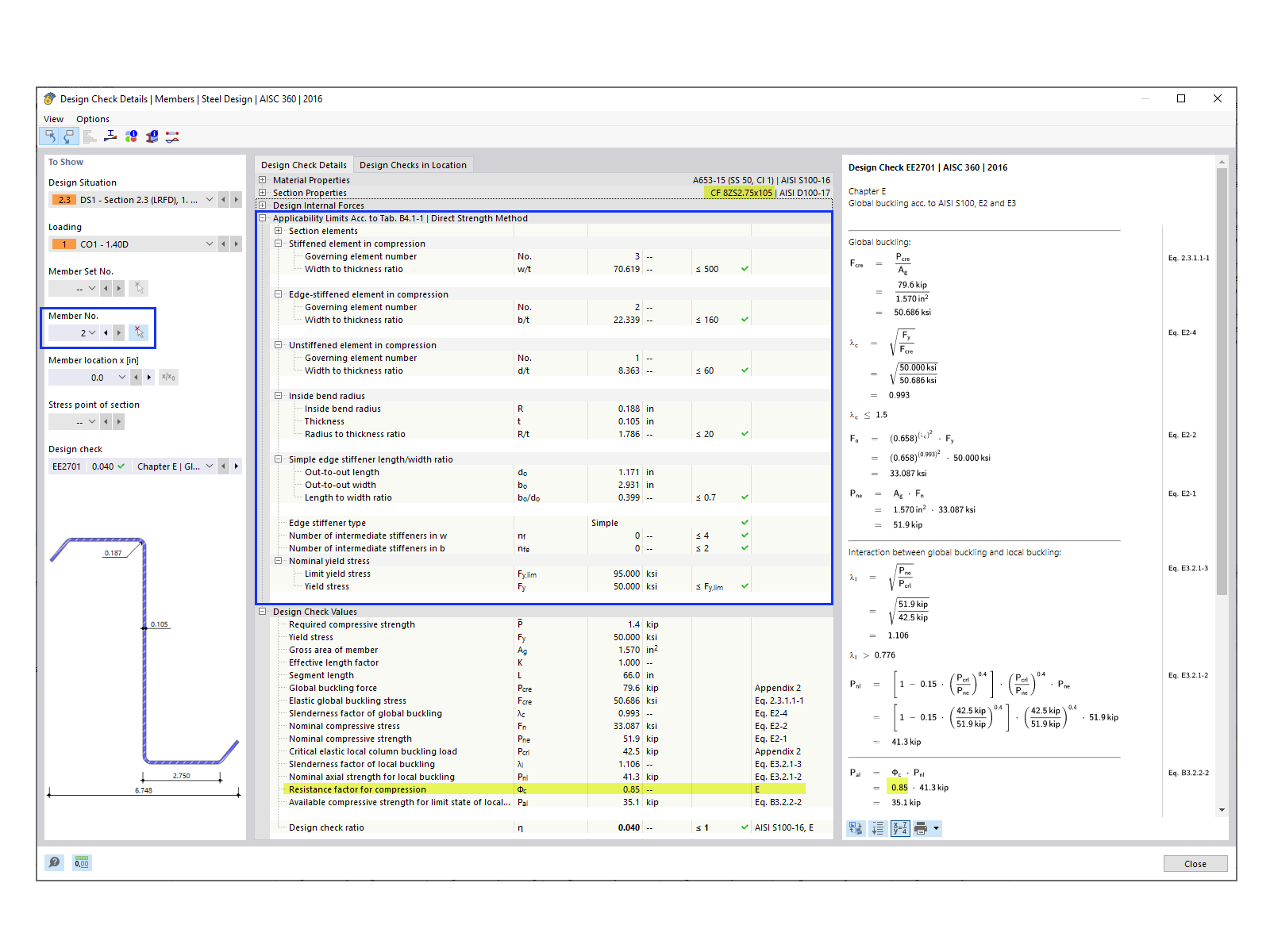The width and height of the screenshot is (1270, 952).
Task: Open section info via the I-beam info icon
Action: [x=152, y=136]
